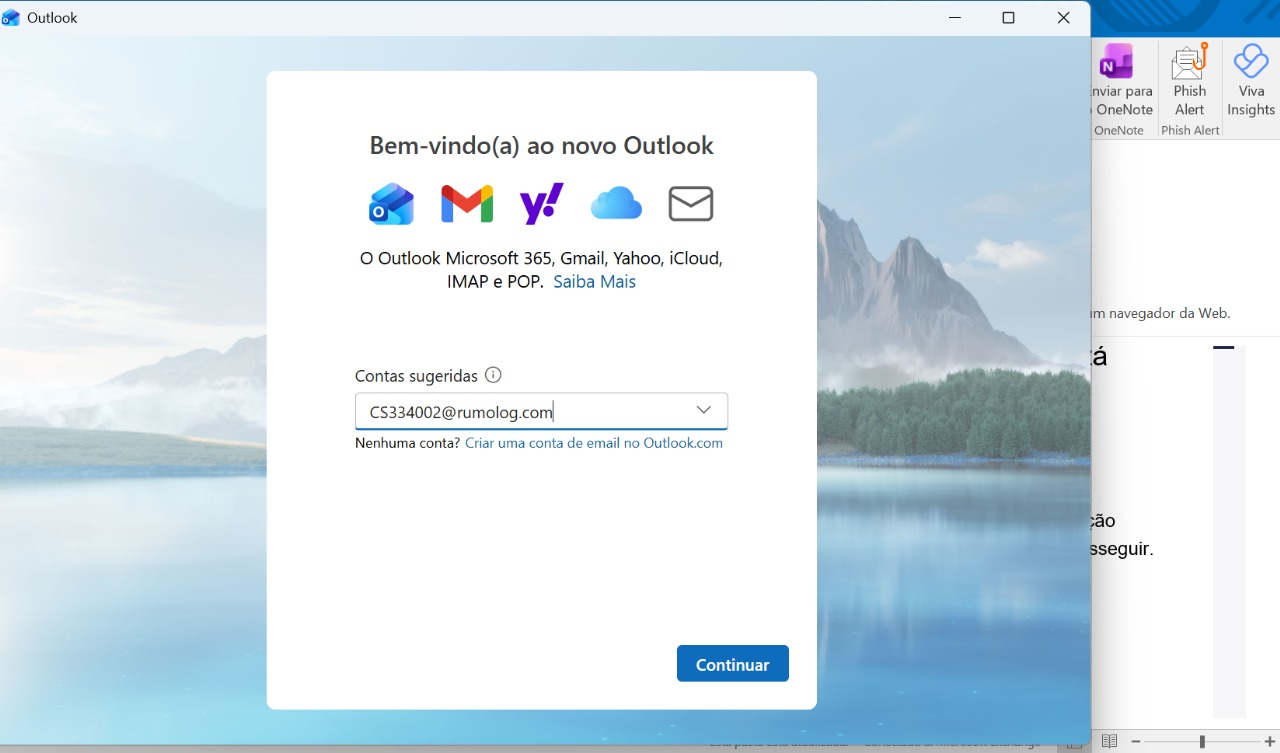
Task: Click the email address field showing CS334002@rumolog.com
Action: point(541,411)
